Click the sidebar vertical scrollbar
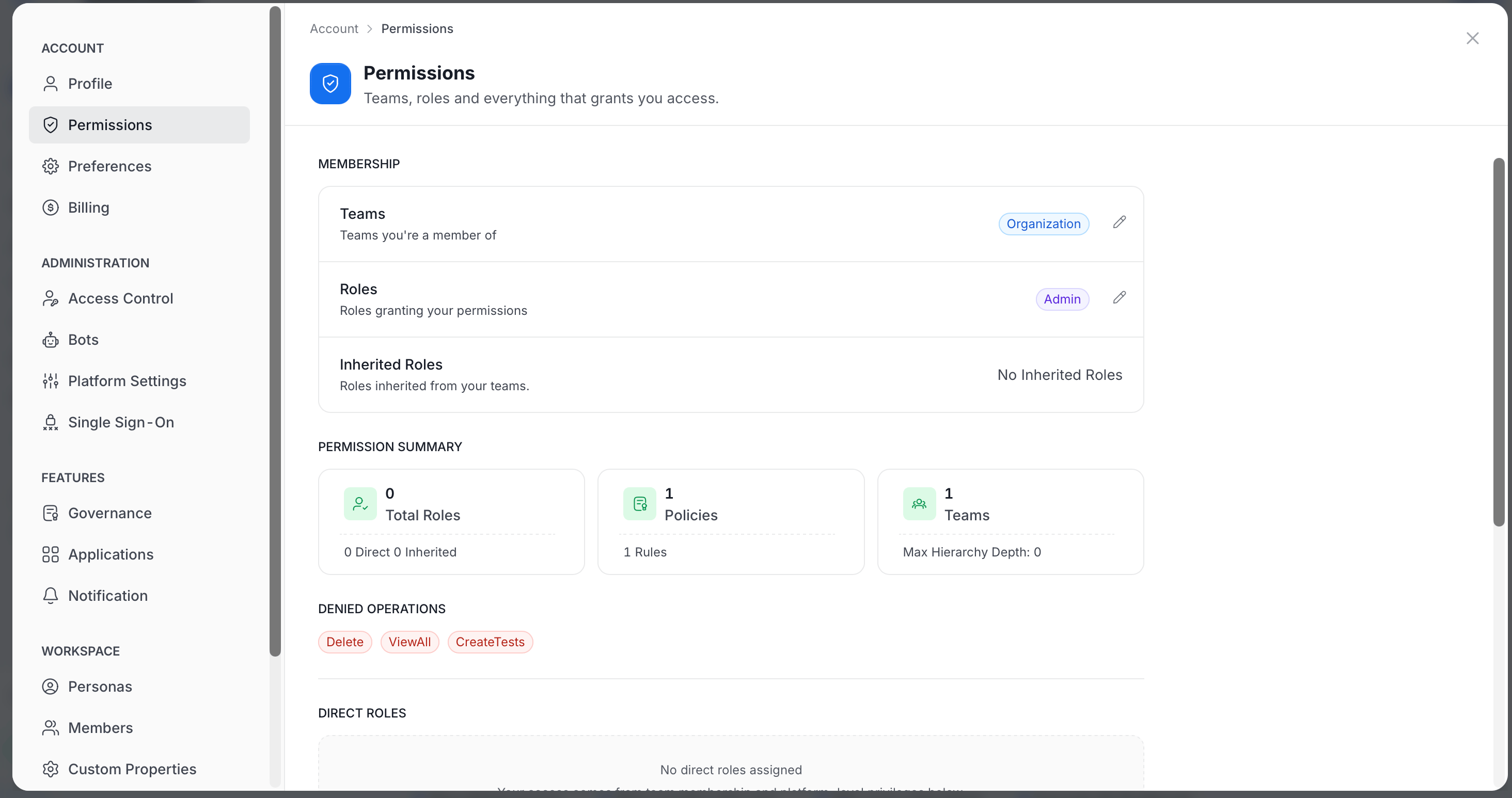Image resolution: width=1512 pixels, height=798 pixels. [x=275, y=331]
